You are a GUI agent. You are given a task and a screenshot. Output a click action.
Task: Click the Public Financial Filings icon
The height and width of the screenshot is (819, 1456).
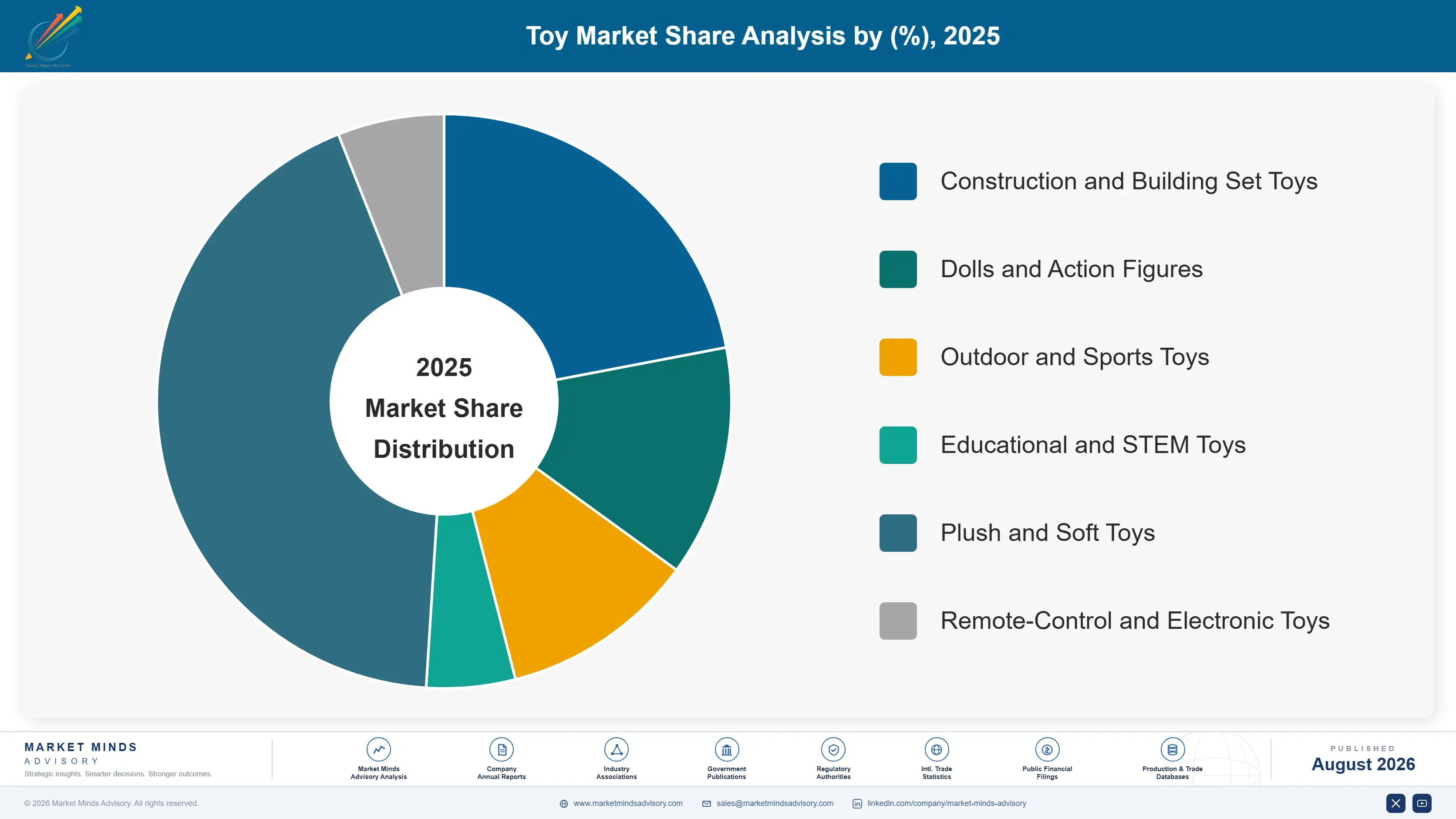[1047, 749]
